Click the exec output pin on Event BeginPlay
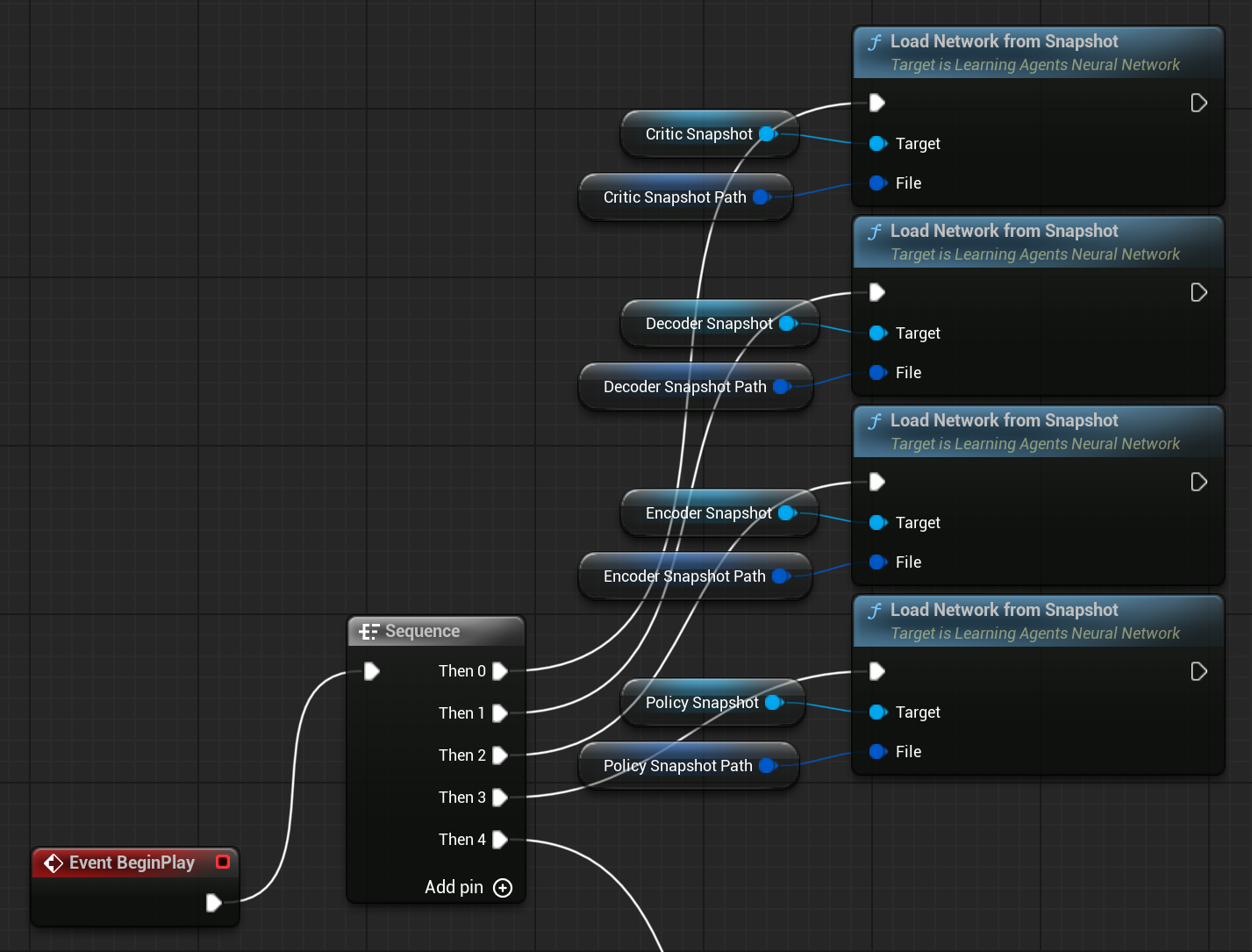 pos(213,903)
